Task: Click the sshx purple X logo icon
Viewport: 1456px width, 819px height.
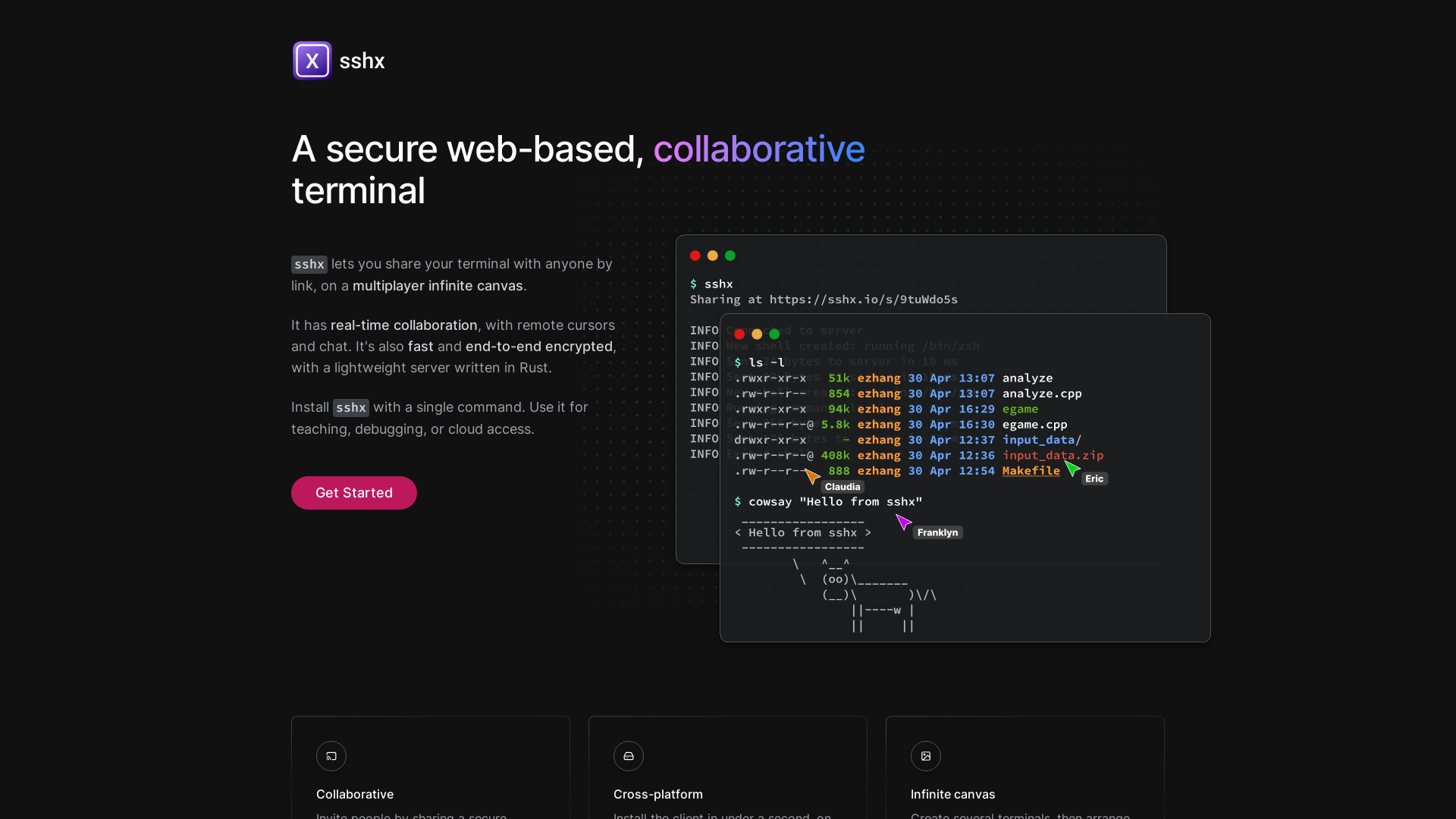Action: click(x=312, y=61)
